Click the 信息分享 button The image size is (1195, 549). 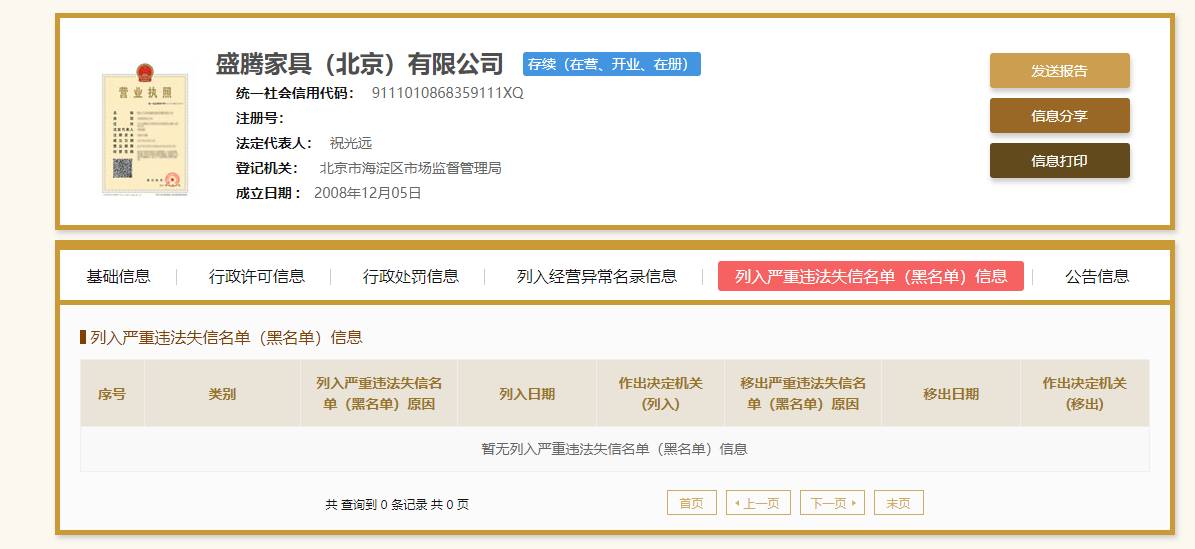(x=1059, y=116)
